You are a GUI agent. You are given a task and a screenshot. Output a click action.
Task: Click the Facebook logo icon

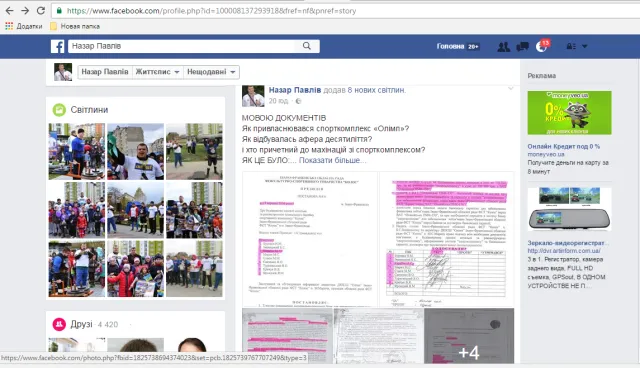pos(58,46)
